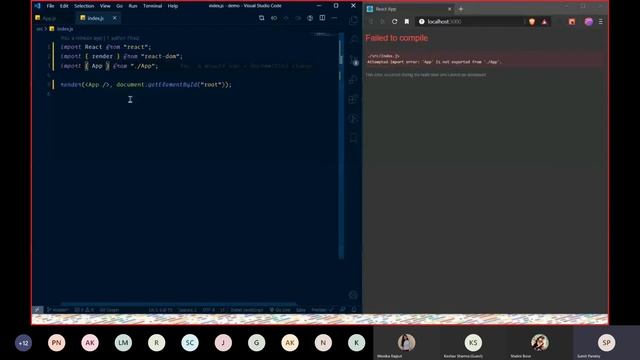Click the Attempted import error message

434,62
